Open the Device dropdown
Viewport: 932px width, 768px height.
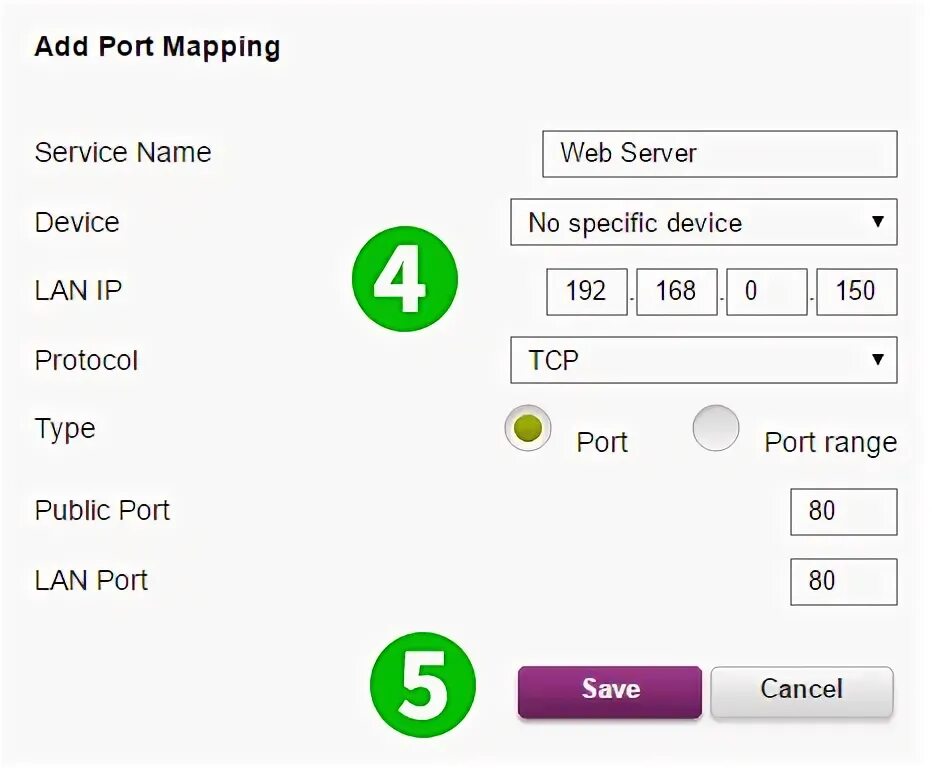704,222
